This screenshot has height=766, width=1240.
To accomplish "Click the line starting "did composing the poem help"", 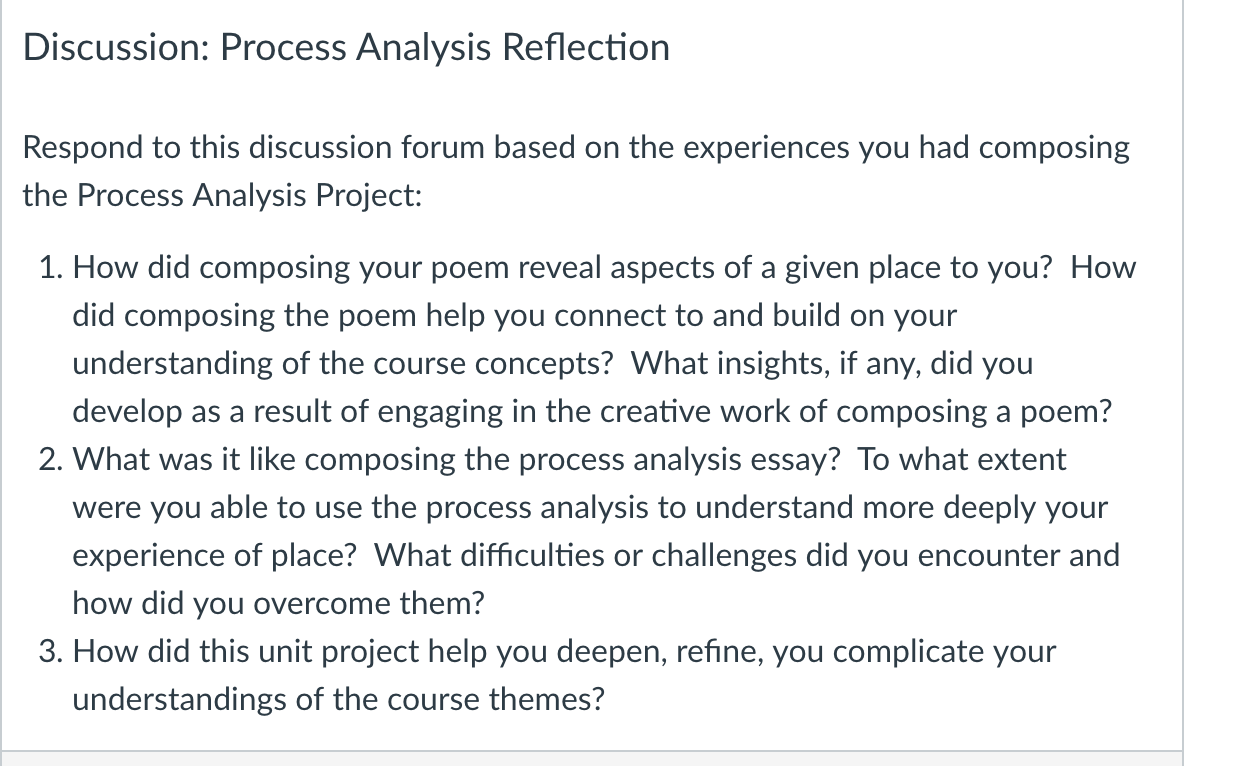I will coord(514,316).
